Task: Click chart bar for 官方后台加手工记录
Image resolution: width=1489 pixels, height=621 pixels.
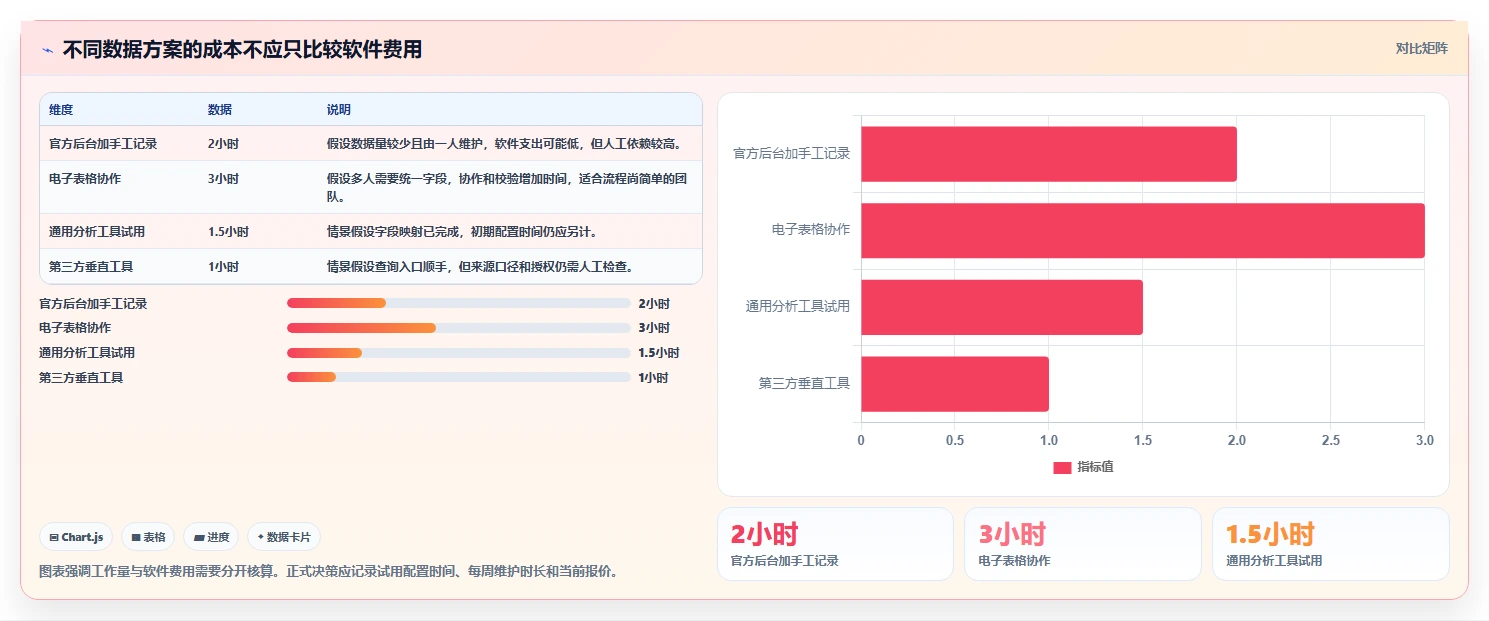Action: click(x=1049, y=154)
